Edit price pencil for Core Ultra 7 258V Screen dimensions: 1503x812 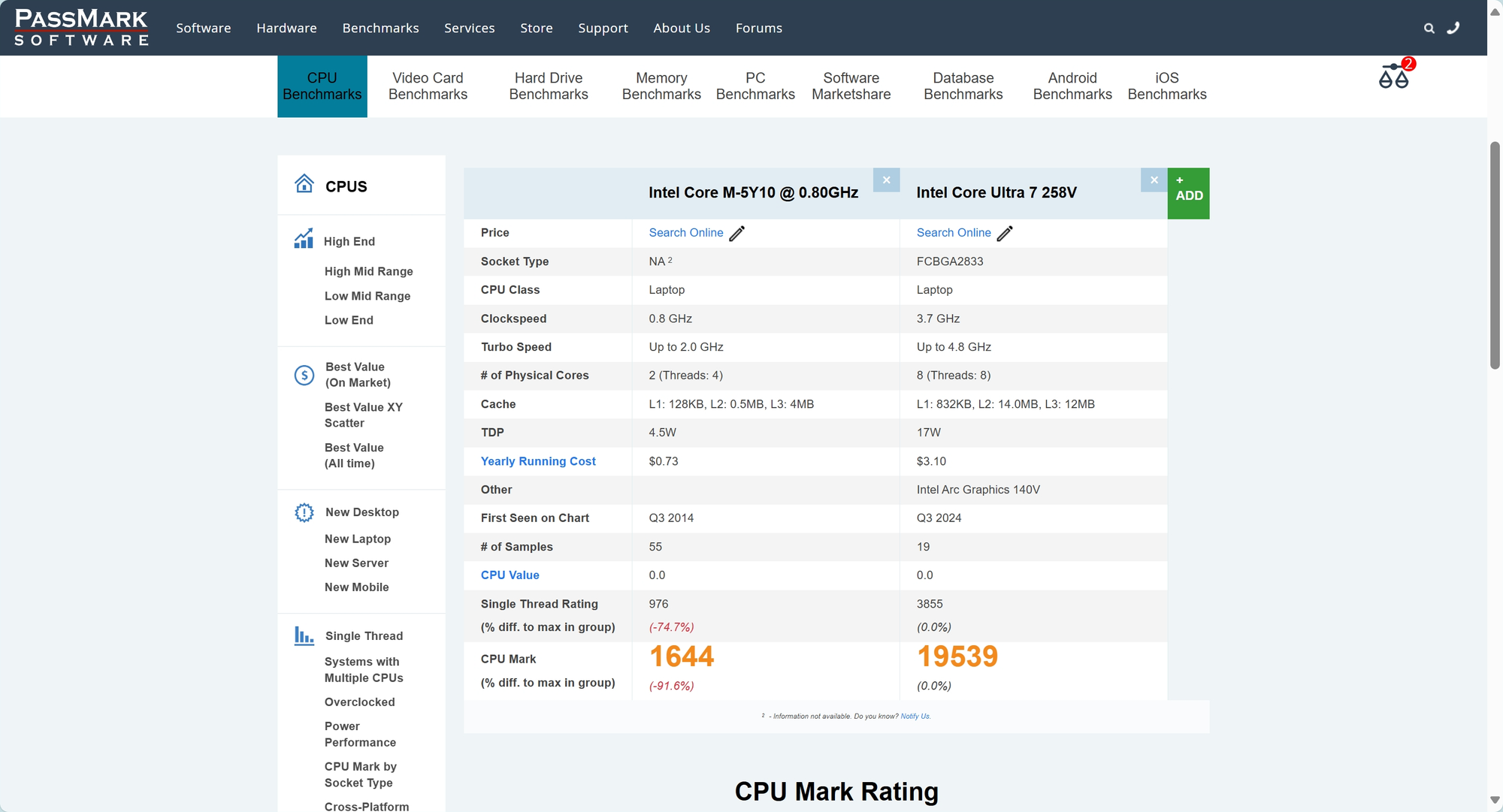pyautogui.click(x=1005, y=234)
